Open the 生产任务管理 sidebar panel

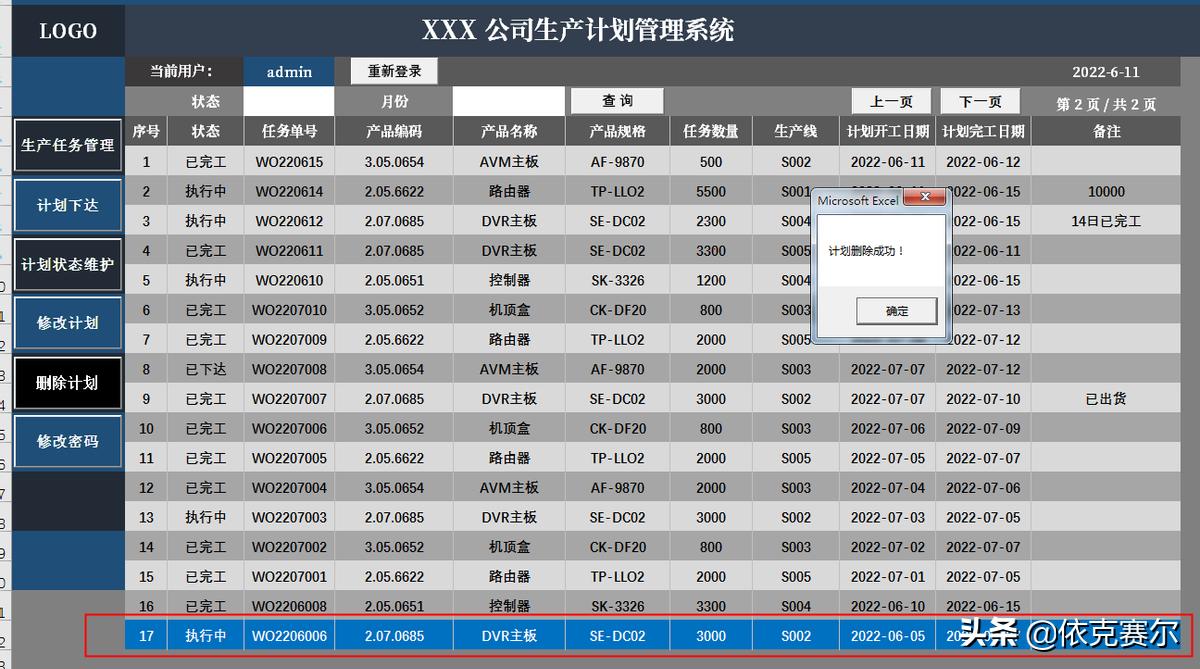(x=66, y=145)
